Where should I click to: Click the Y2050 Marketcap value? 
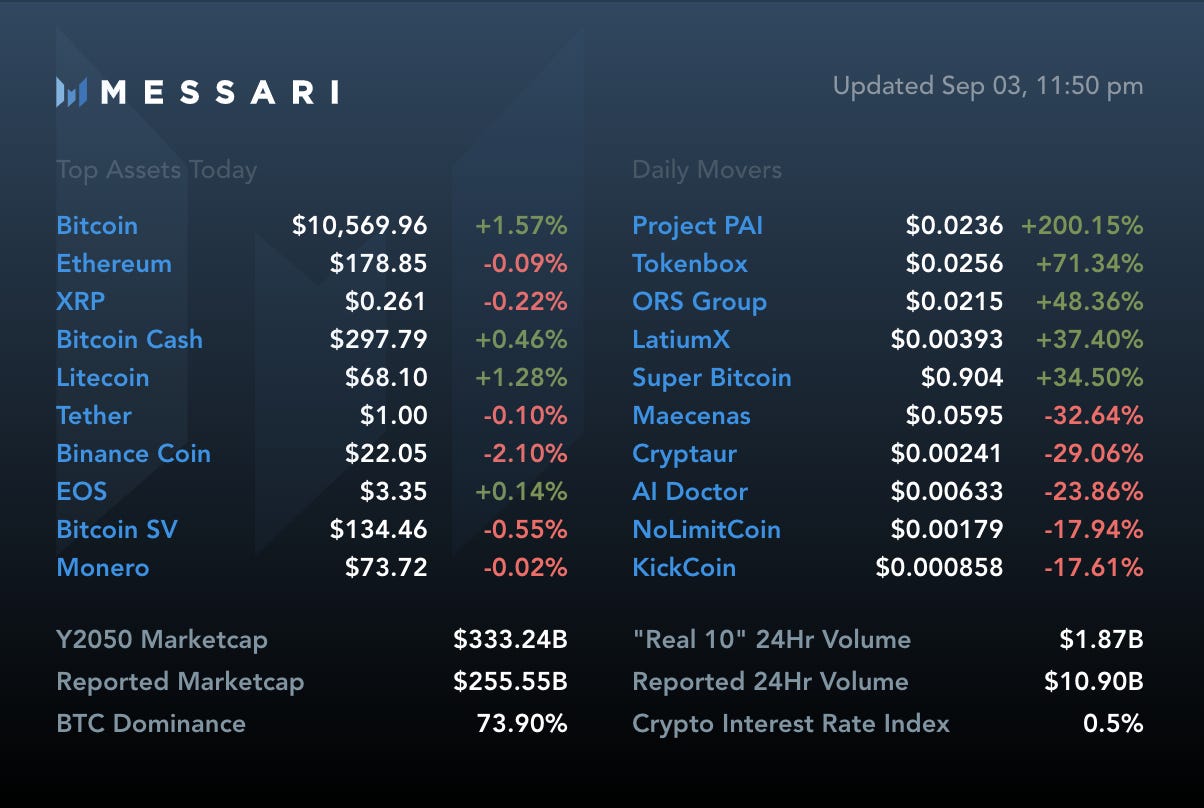click(x=510, y=640)
